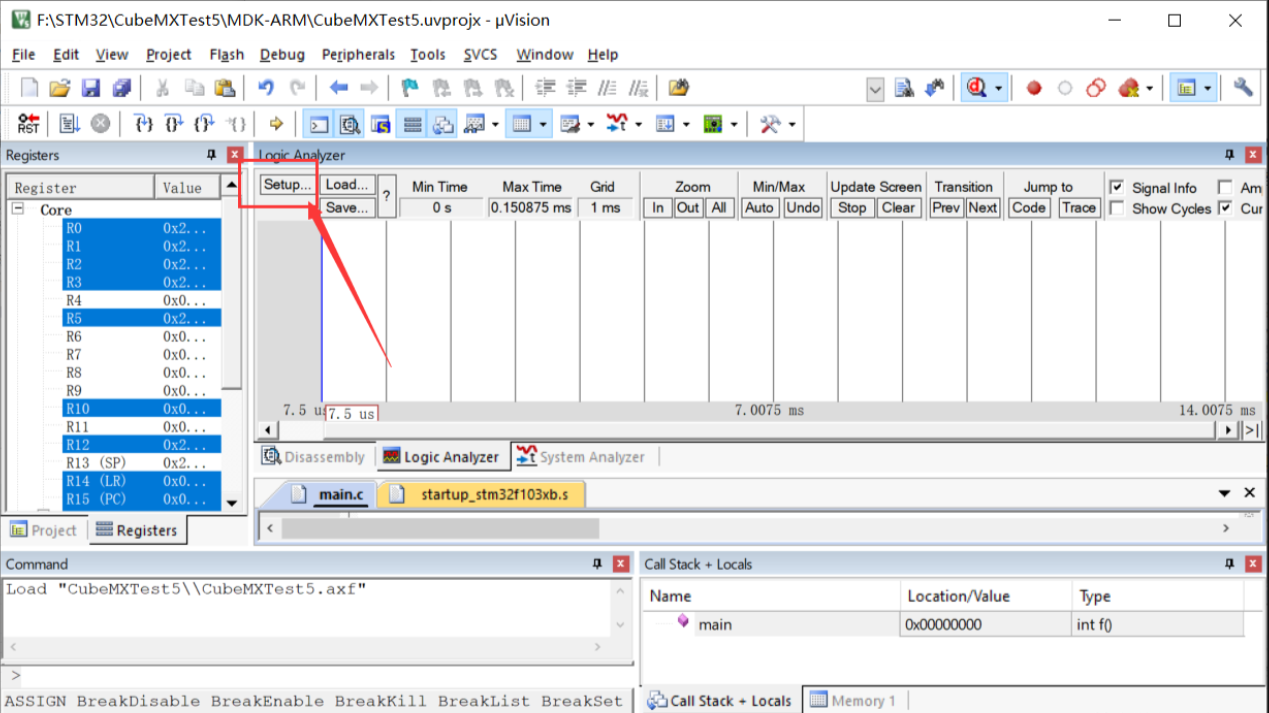Viewport: 1269px width, 713px height.
Task: Click into the Command line input
Action: click(326, 675)
